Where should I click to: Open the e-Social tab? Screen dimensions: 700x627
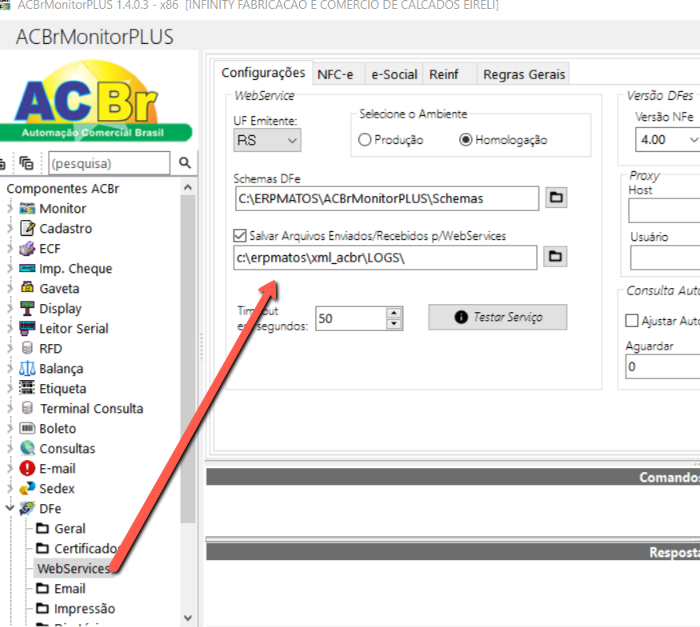coord(394,74)
